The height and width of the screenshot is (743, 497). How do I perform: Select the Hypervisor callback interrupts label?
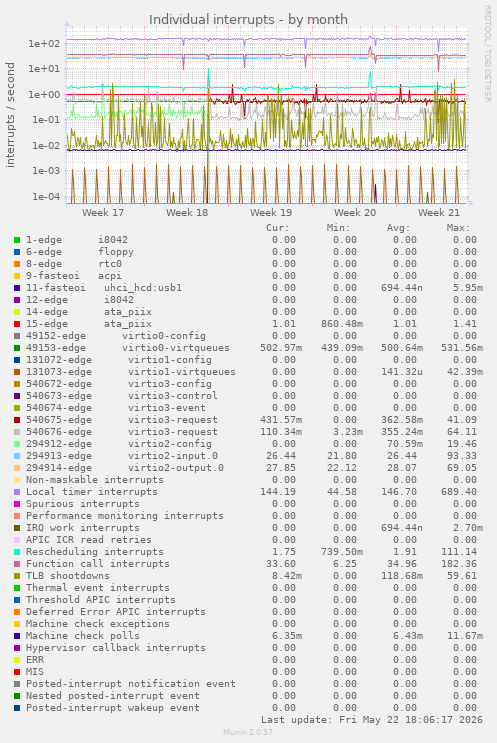[116, 648]
